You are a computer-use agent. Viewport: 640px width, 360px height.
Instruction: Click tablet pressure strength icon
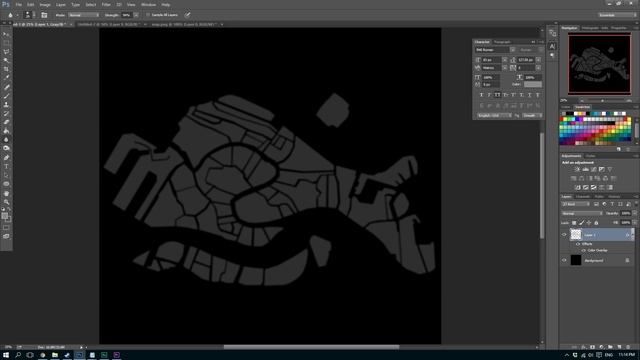(187, 15)
